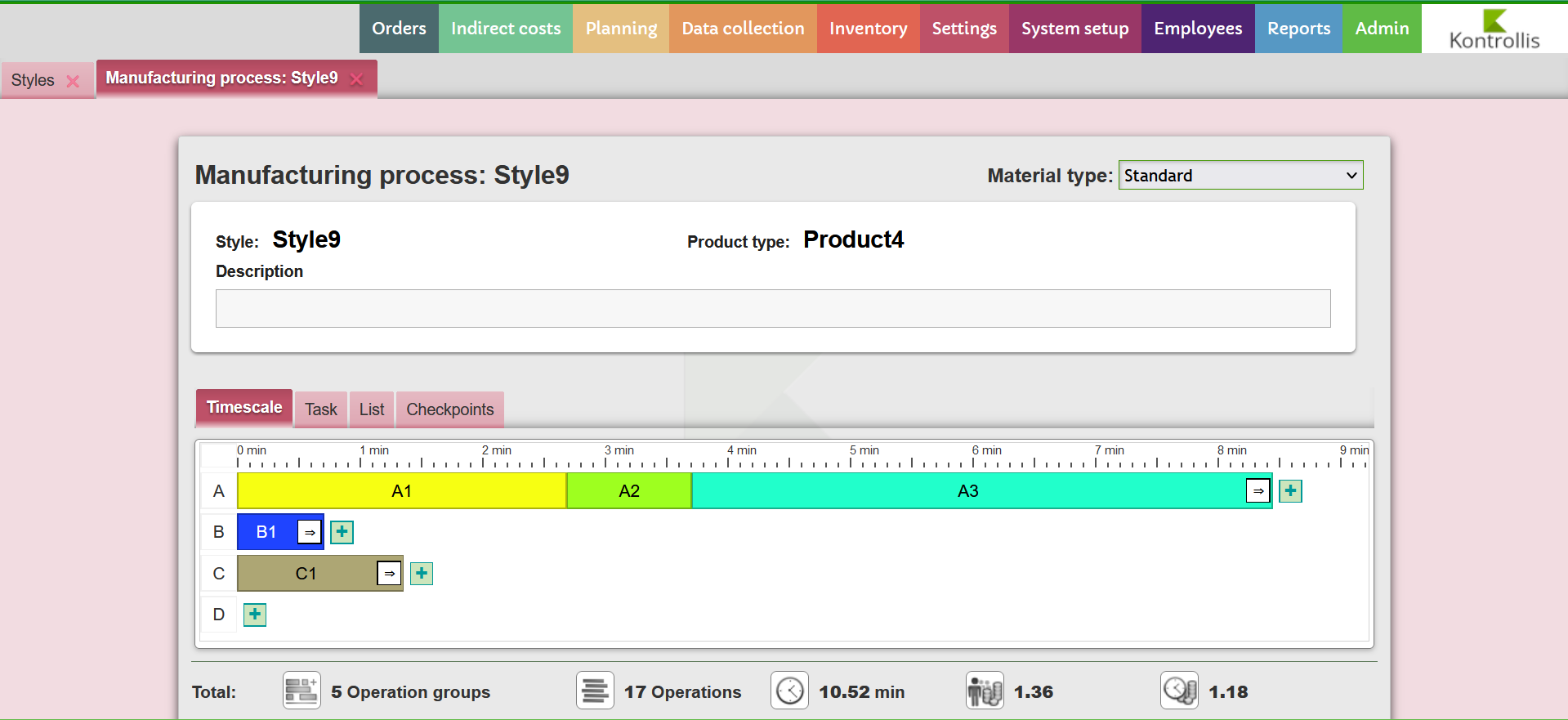Viewport: 1568px width, 720px height.
Task: Click the arrow icon on block B1
Action: (x=310, y=532)
